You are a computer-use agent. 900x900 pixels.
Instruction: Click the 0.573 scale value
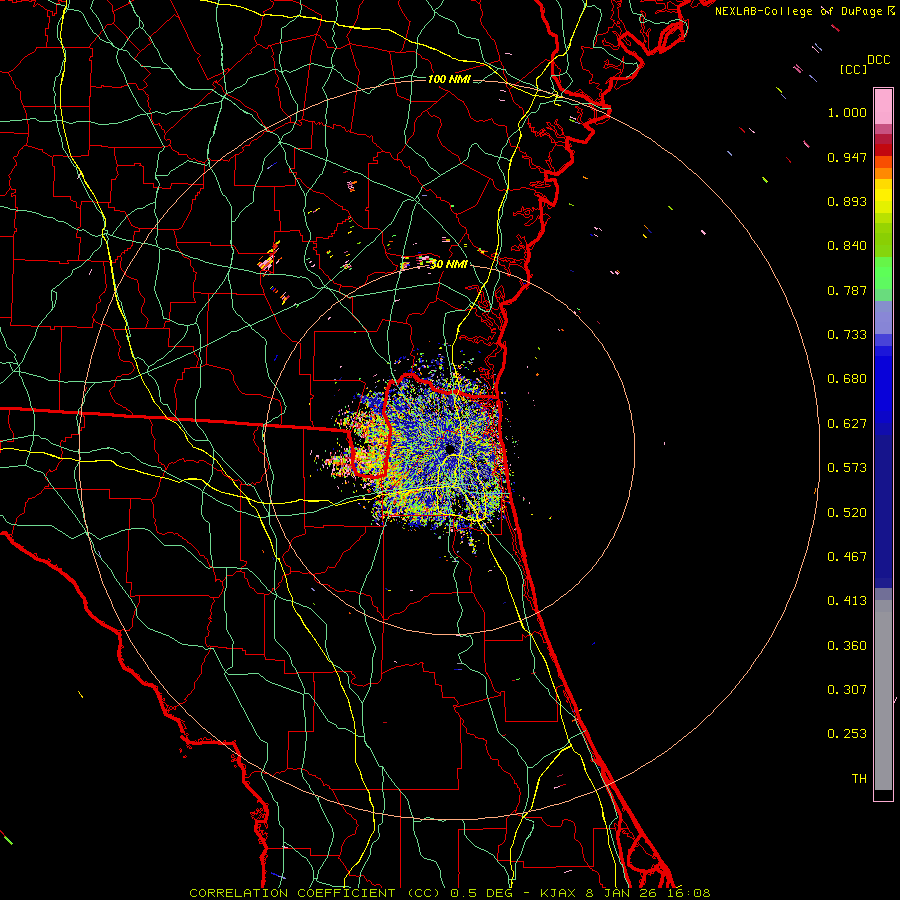tap(847, 468)
